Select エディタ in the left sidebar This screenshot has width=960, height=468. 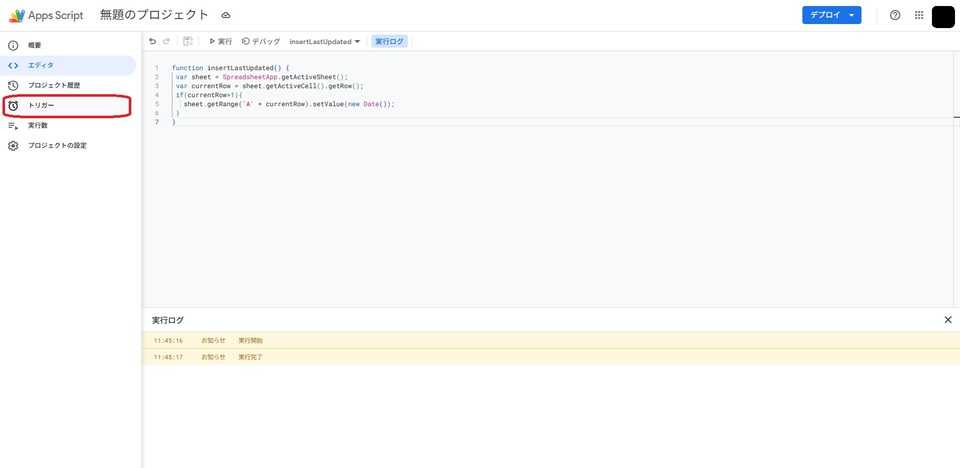[x=41, y=65]
